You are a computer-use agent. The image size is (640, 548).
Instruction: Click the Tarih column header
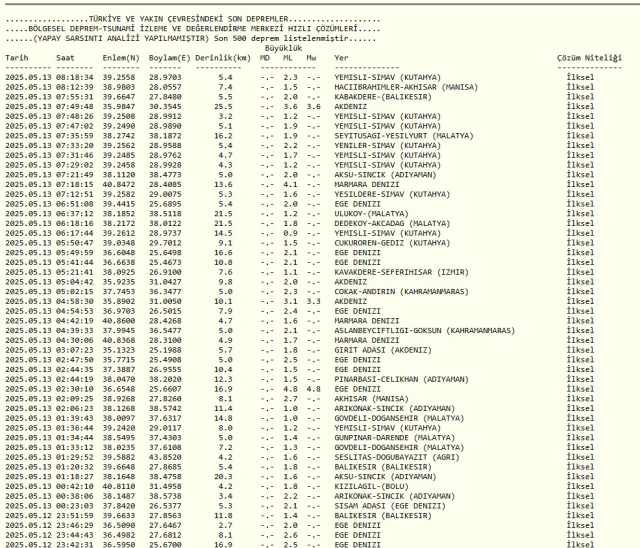(x=17, y=57)
